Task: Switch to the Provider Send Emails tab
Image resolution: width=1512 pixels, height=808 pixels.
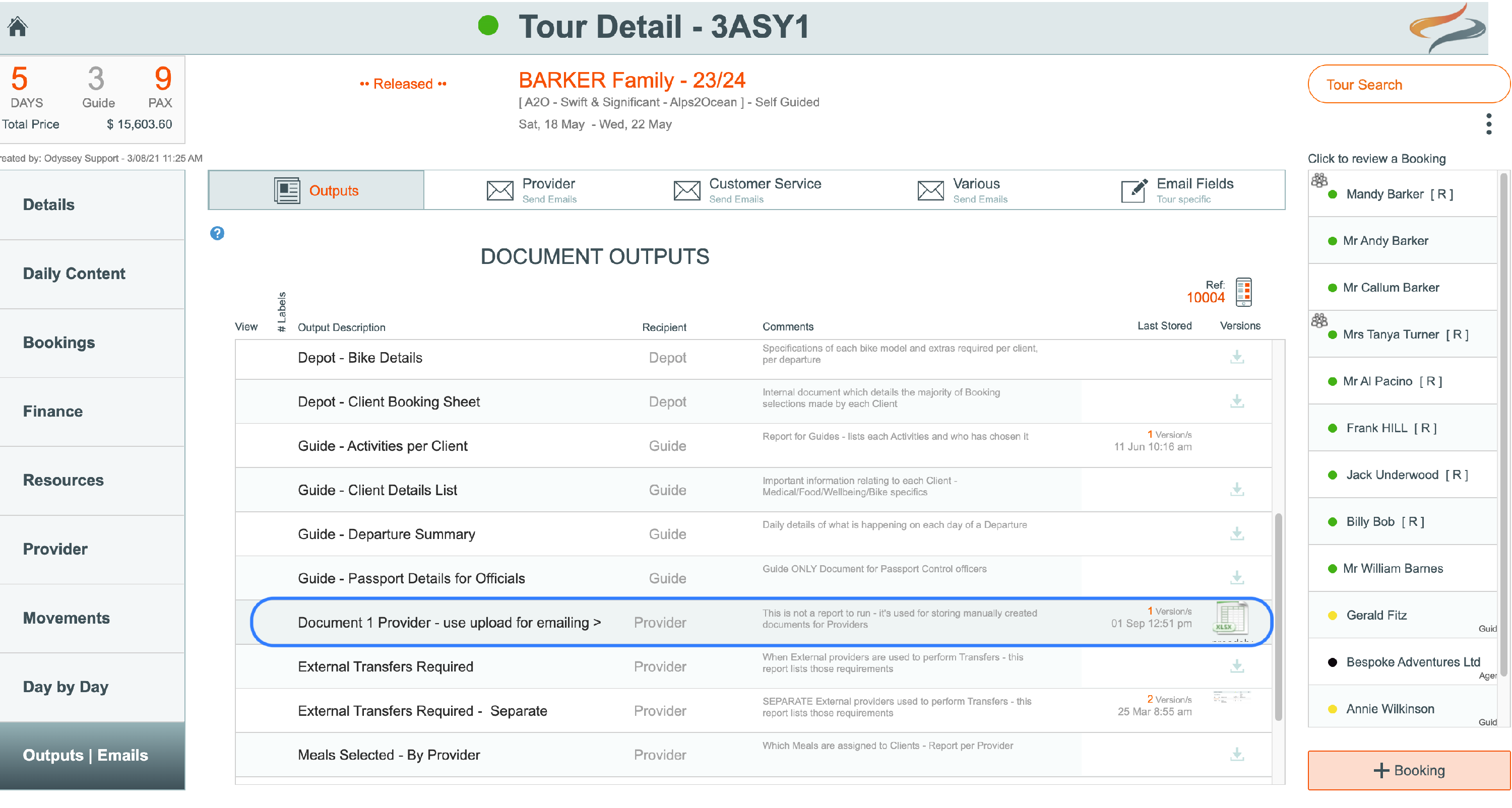Action: (x=532, y=191)
